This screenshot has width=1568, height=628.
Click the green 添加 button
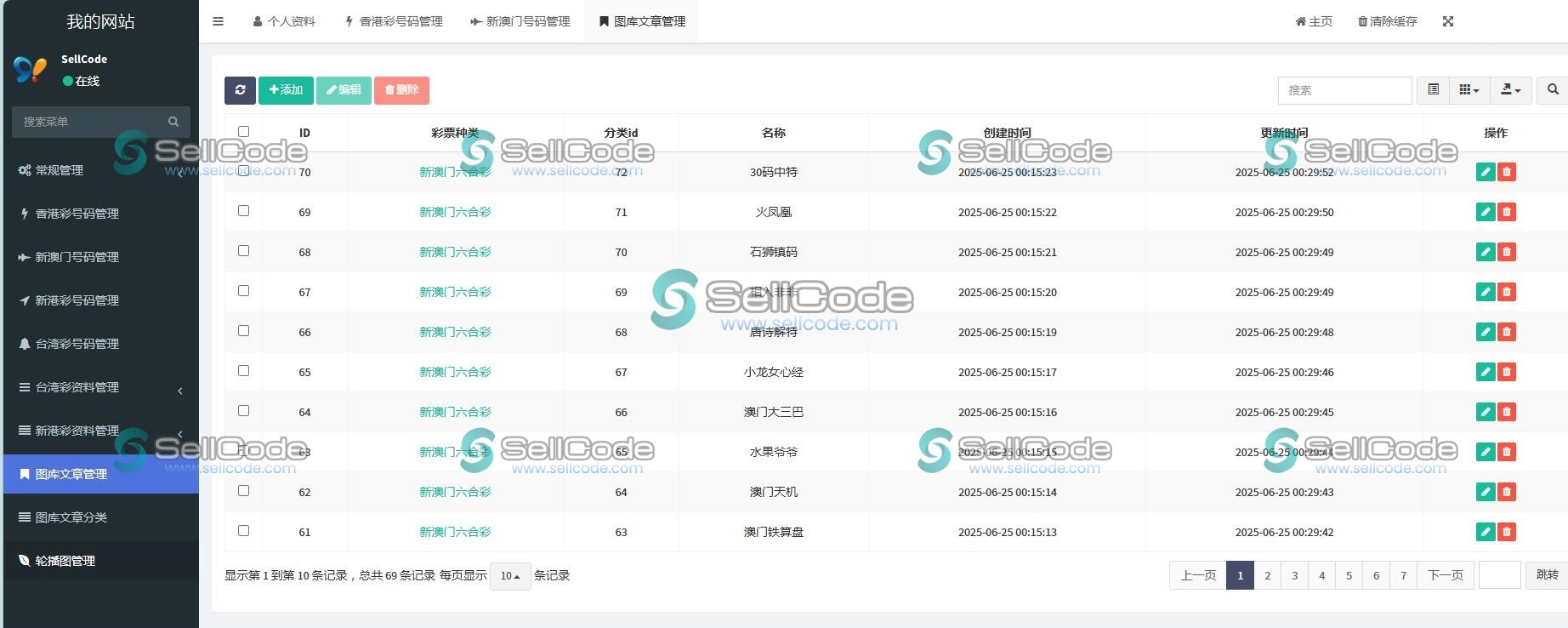click(286, 90)
